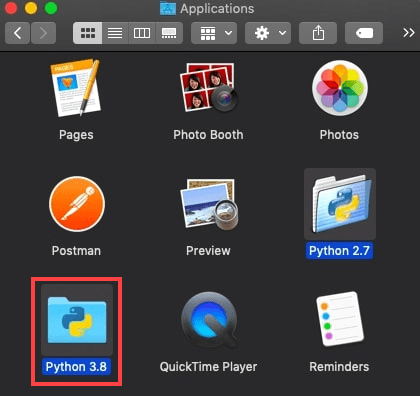Select the QuickTime Player icon
The width and height of the screenshot is (420, 396).
click(209, 319)
